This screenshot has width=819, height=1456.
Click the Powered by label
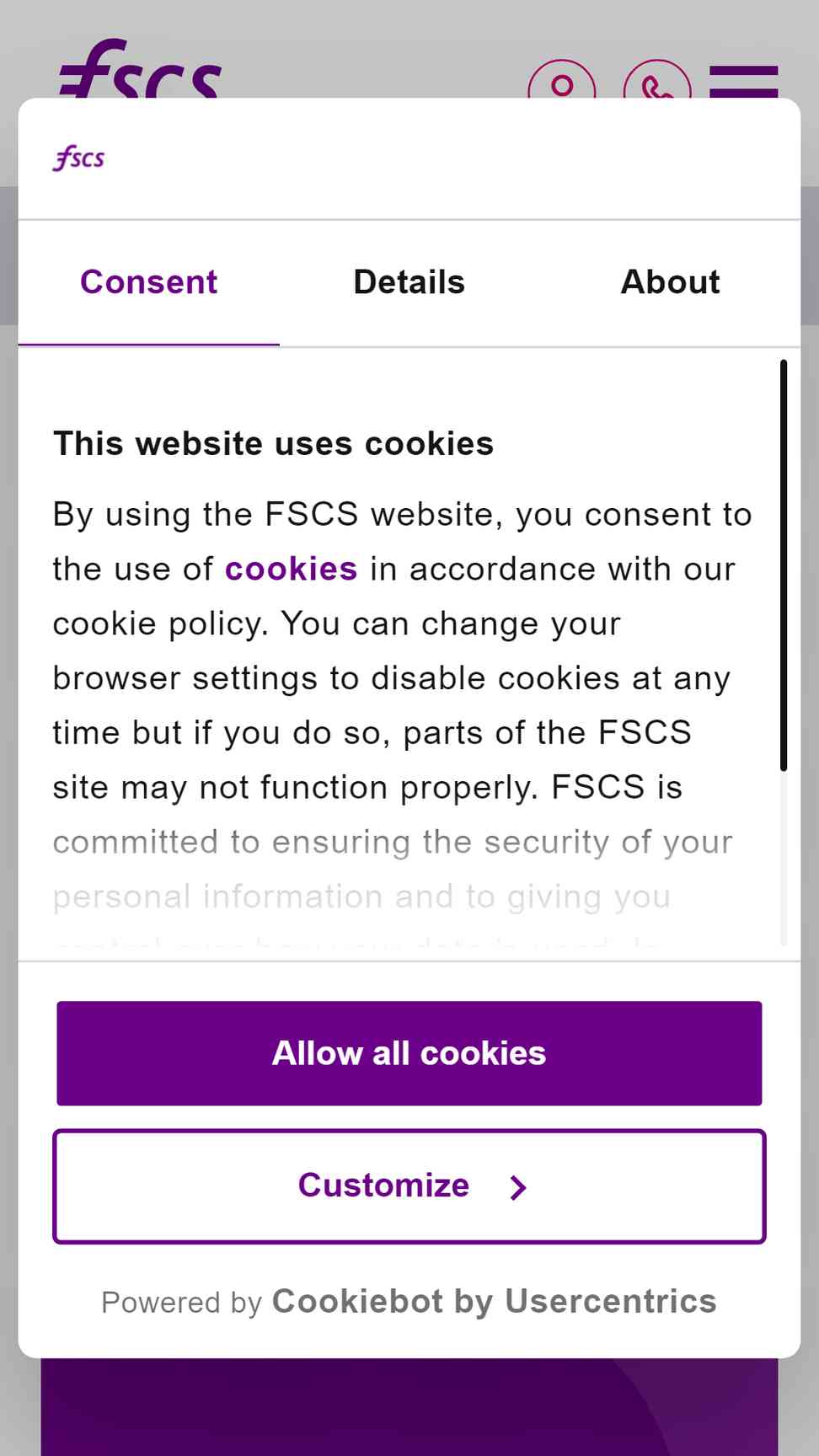182,1303
